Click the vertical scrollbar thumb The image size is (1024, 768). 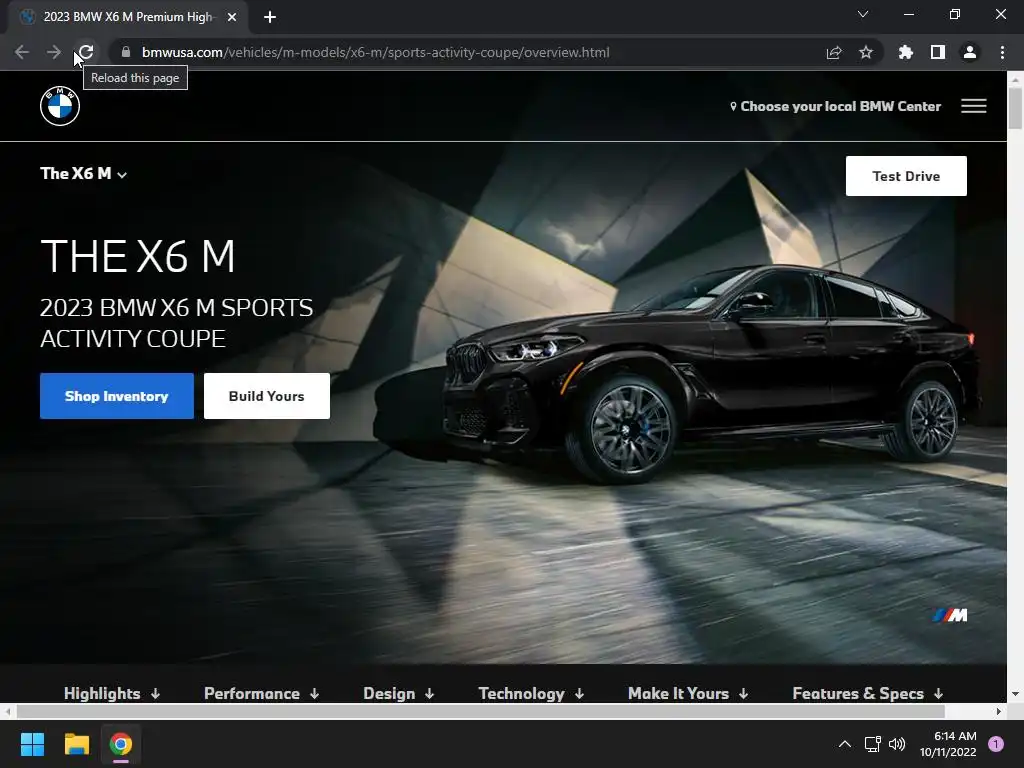click(1015, 108)
